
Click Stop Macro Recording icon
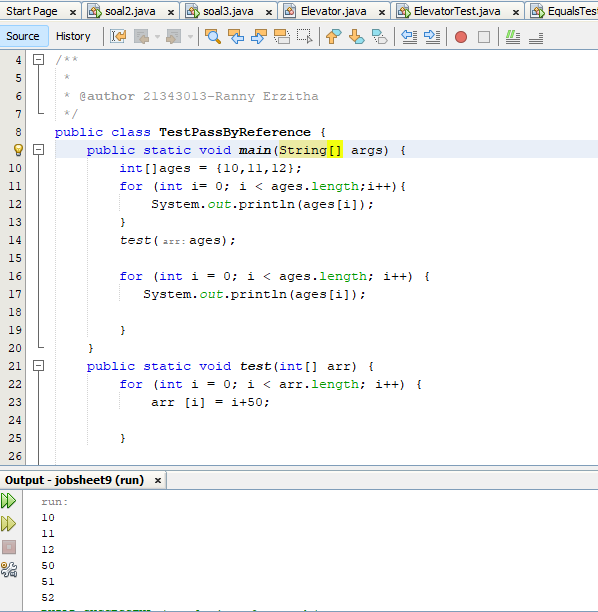(x=484, y=37)
